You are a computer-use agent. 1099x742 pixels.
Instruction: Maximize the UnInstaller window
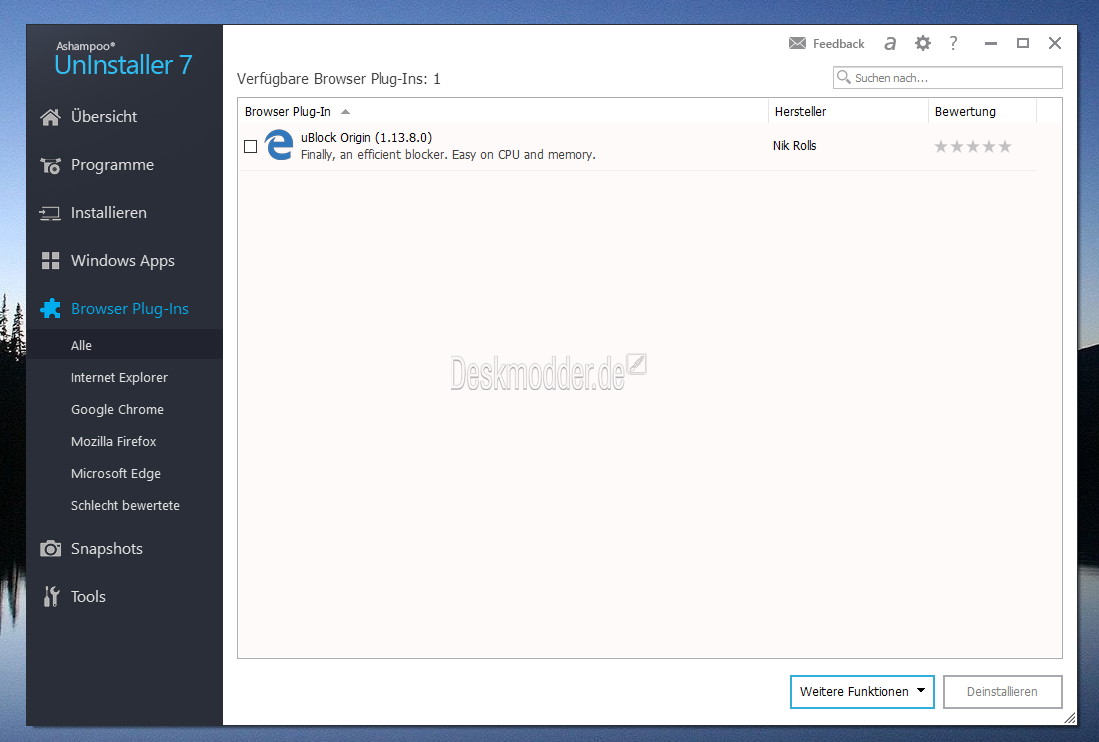pyautogui.click(x=1023, y=43)
